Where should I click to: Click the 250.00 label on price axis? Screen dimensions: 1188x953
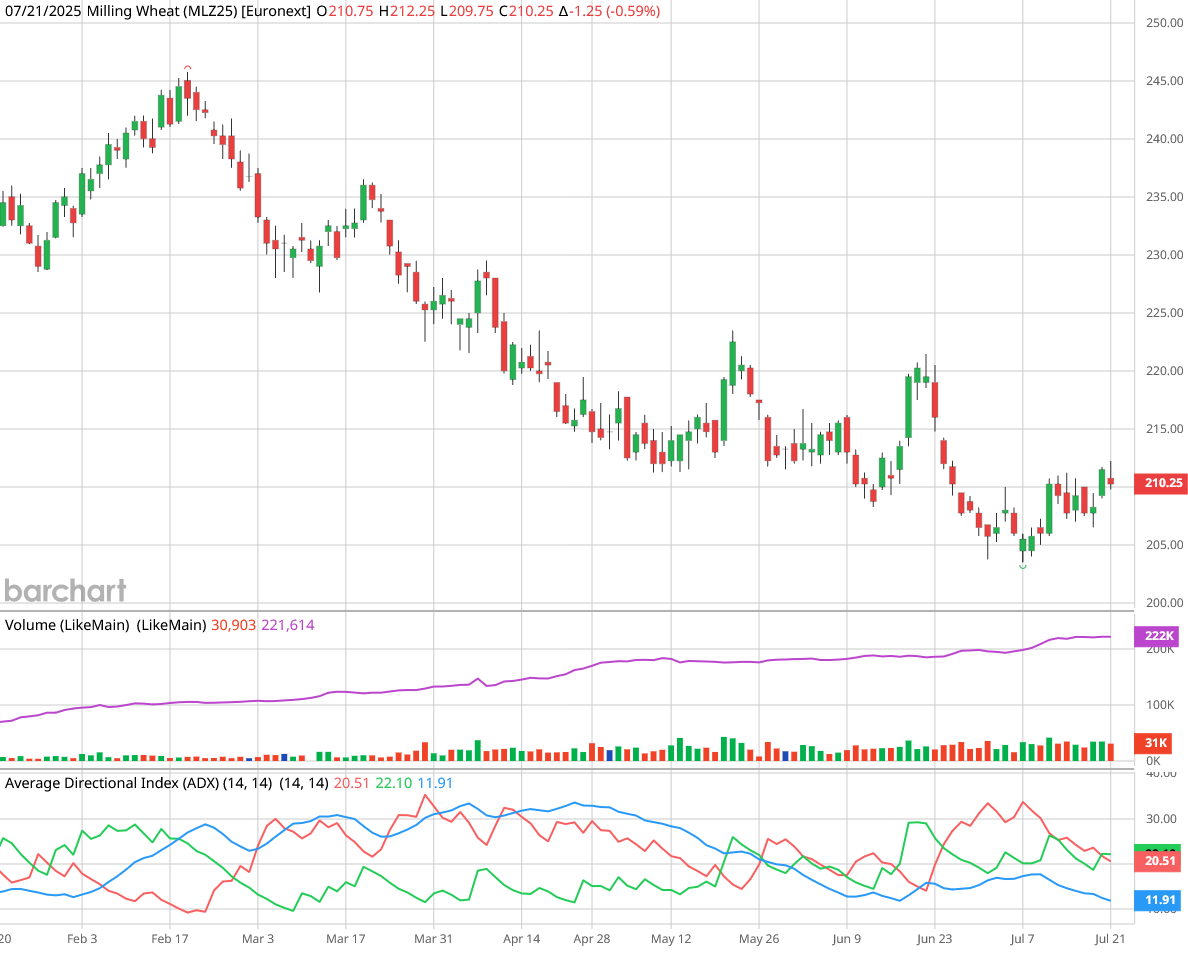(x=1164, y=23)
